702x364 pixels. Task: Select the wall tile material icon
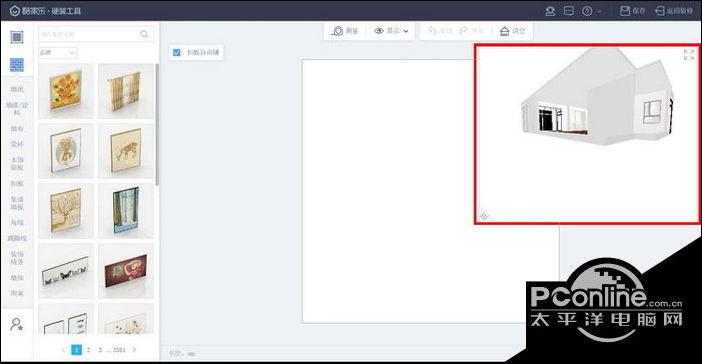17,65
